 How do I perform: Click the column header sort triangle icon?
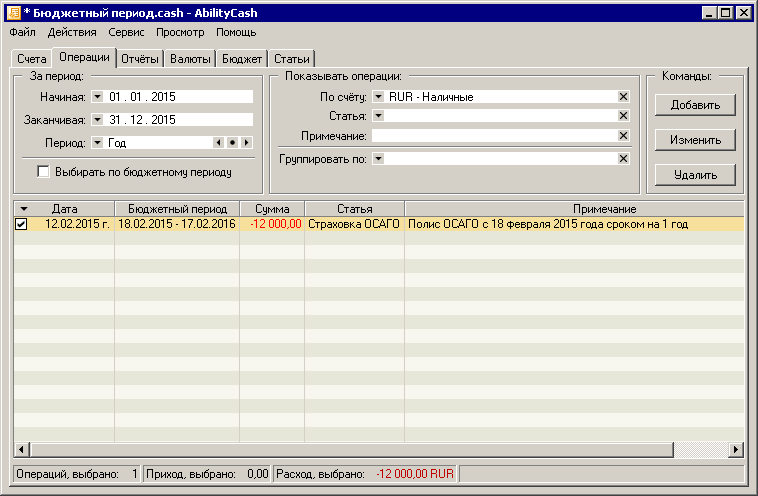click(23, 208)
